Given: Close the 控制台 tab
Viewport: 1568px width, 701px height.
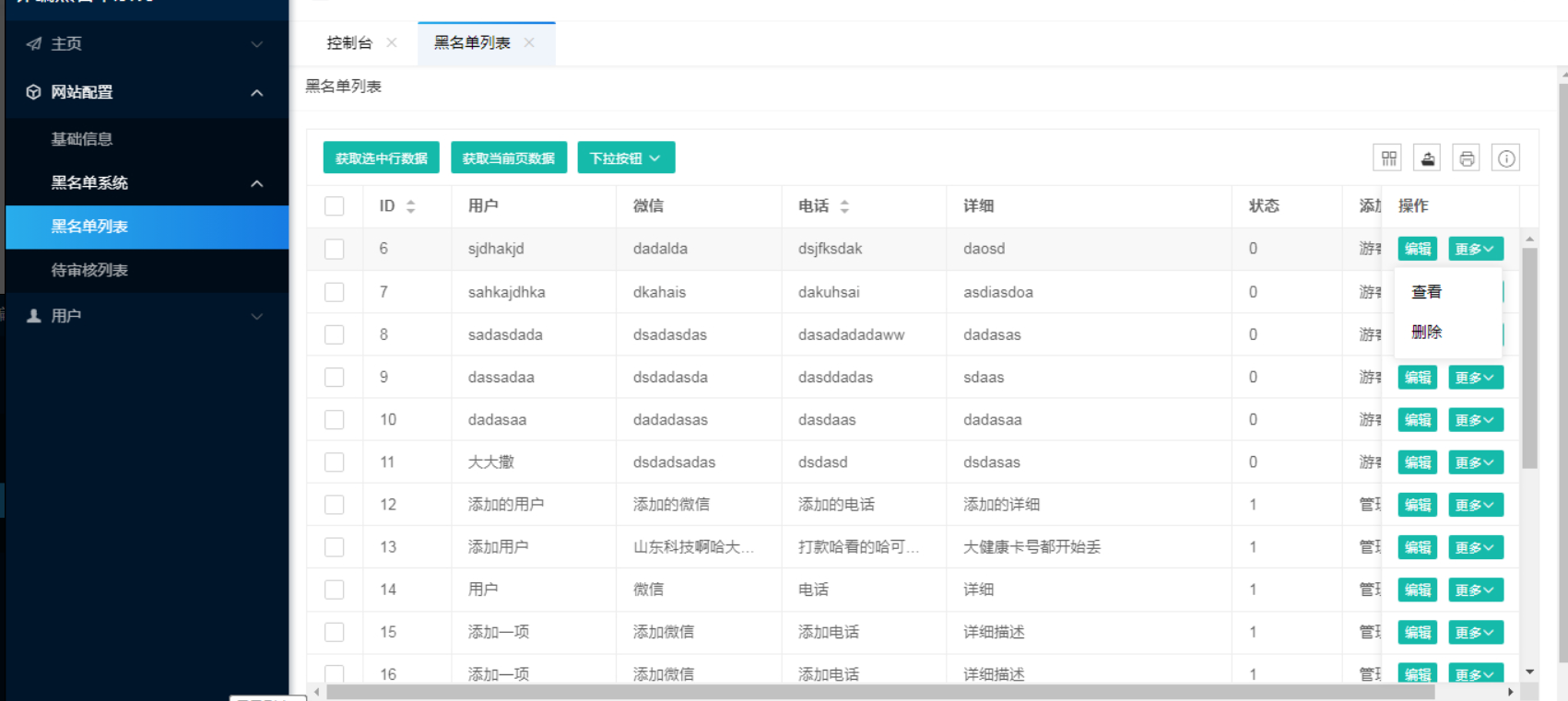Looking at the screenshot, I should pos(392,42).
